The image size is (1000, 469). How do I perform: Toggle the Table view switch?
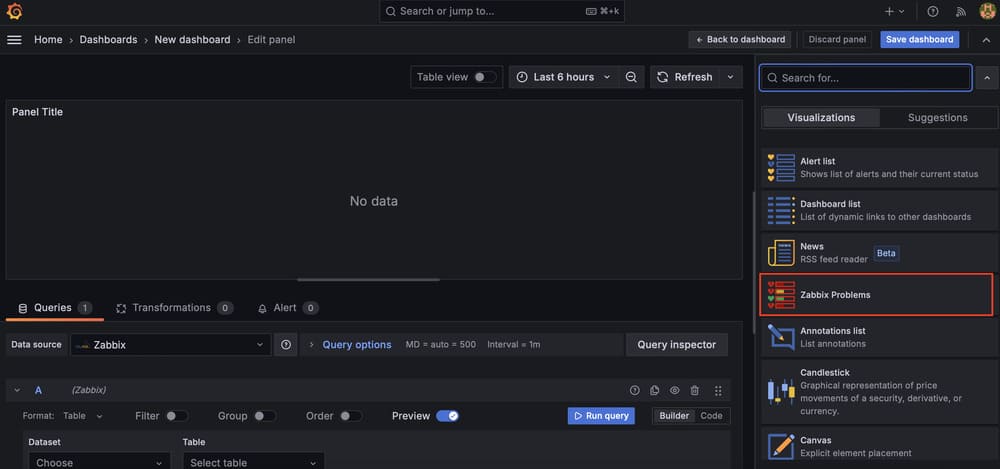485,77
